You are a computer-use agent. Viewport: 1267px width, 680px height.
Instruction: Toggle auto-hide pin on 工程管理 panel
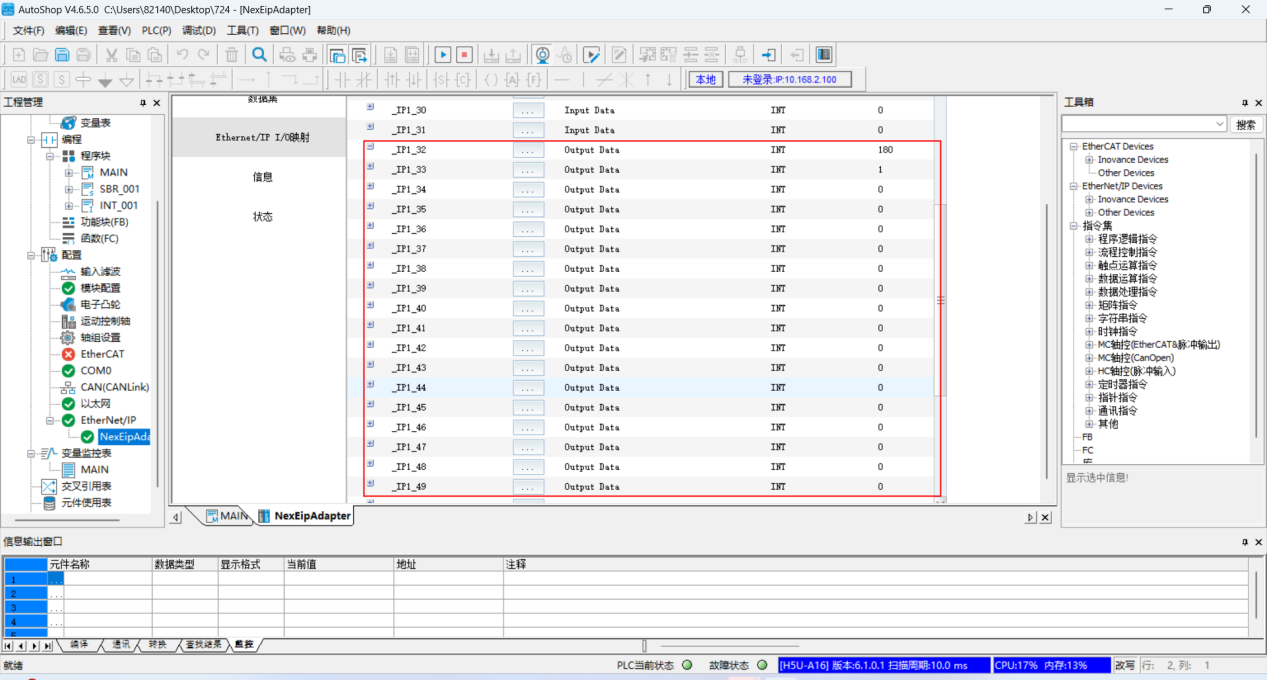[143, 103]
